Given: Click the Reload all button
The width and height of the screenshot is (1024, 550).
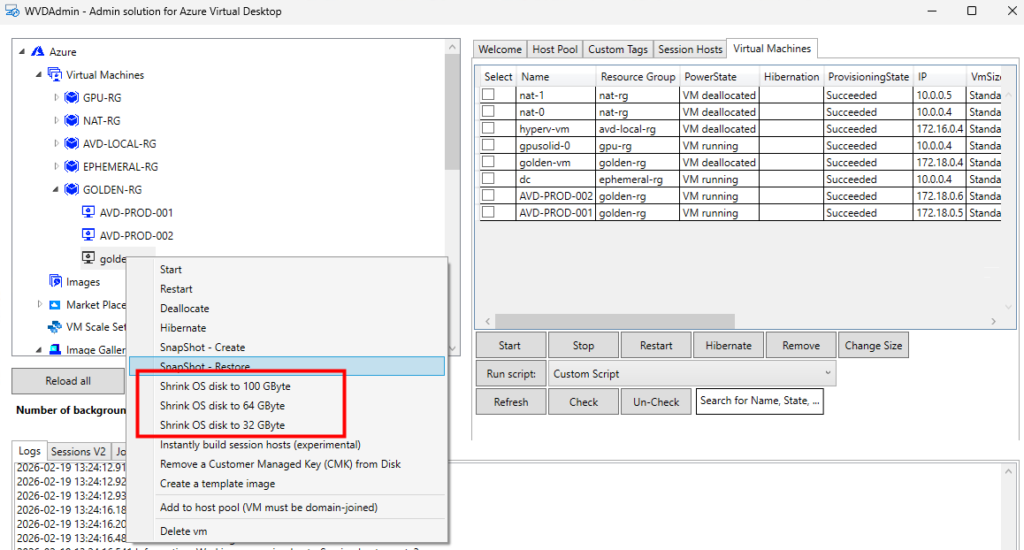Looking at the screenshot, I should tap(68, 381).
